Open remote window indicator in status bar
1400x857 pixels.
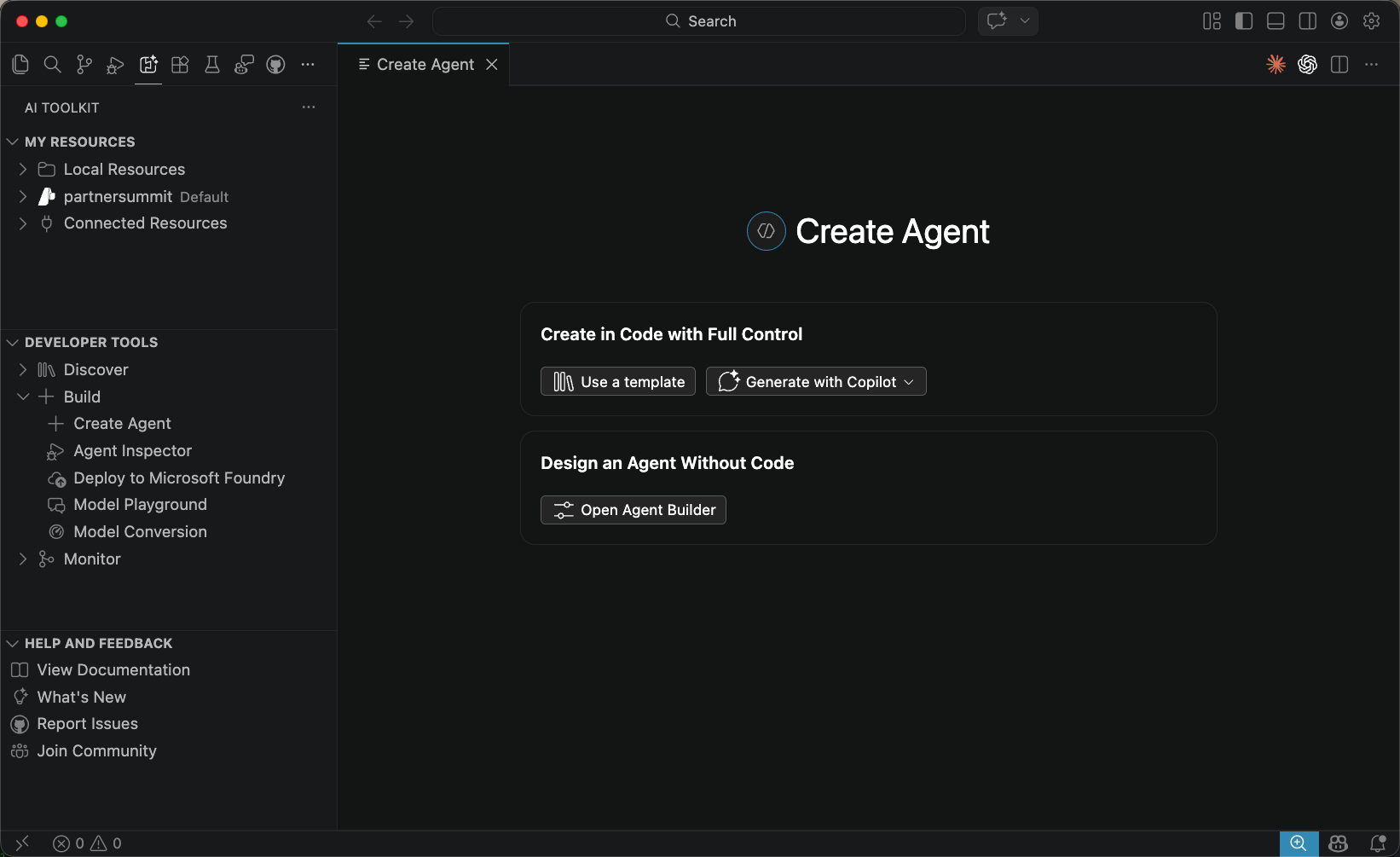click(22, 843)
